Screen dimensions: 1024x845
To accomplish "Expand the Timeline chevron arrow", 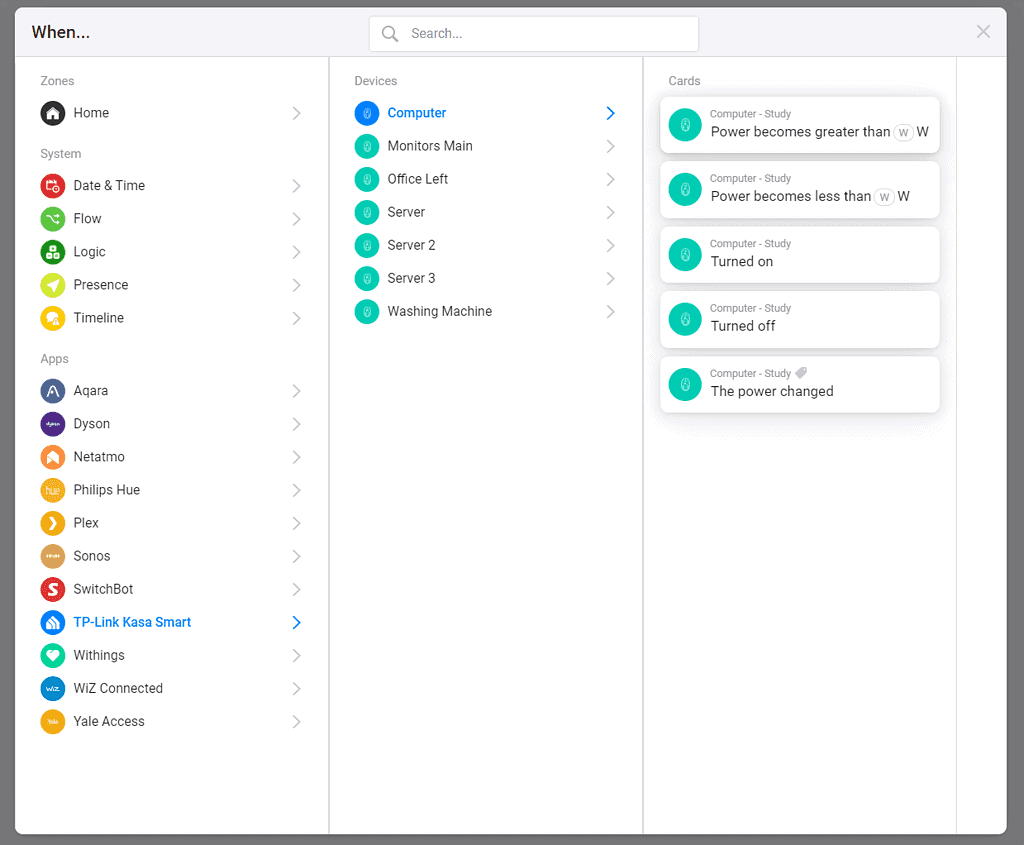I will tap(296, 318).
